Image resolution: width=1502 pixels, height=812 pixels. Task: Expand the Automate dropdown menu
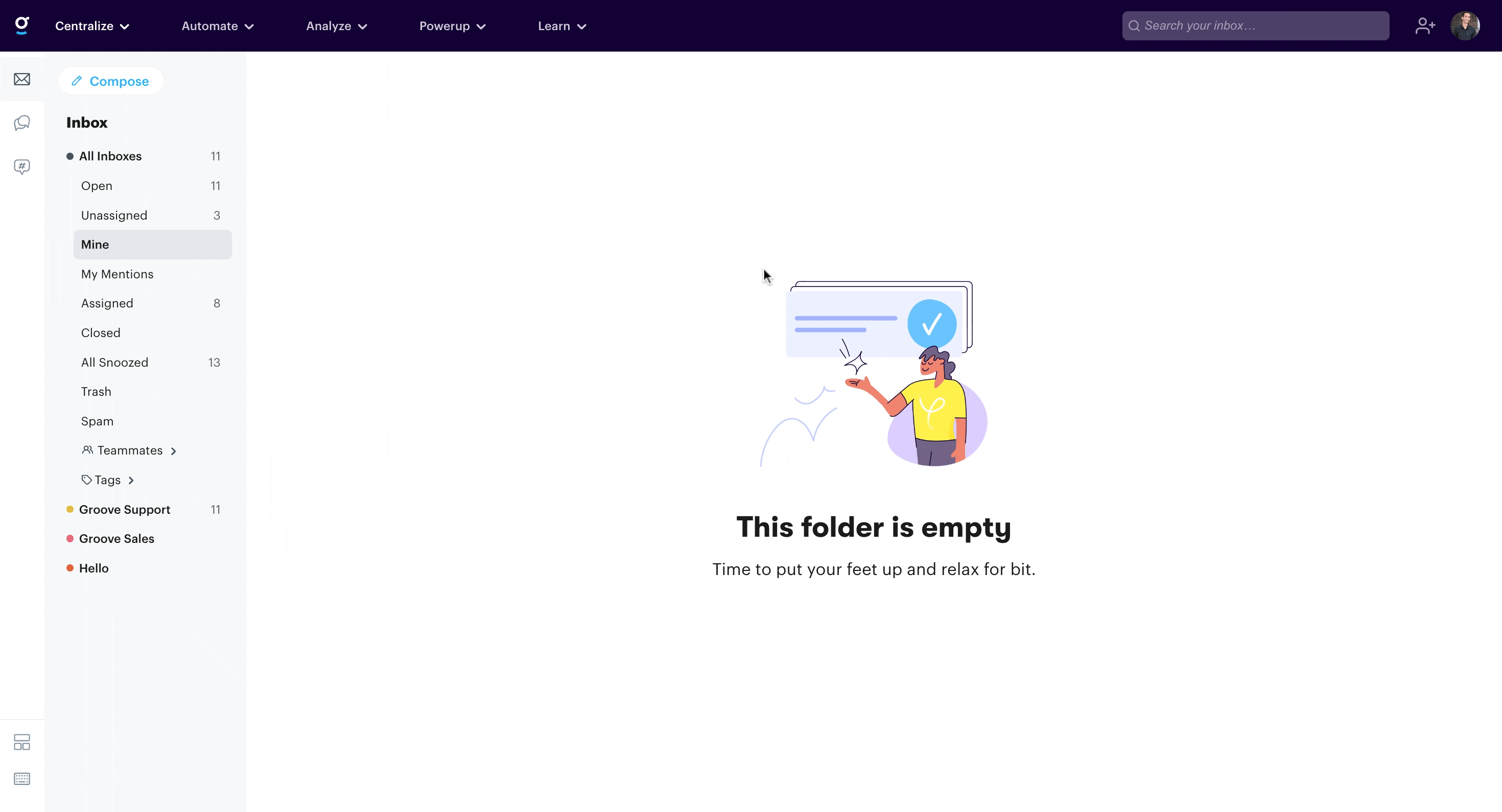coord(218,26)
